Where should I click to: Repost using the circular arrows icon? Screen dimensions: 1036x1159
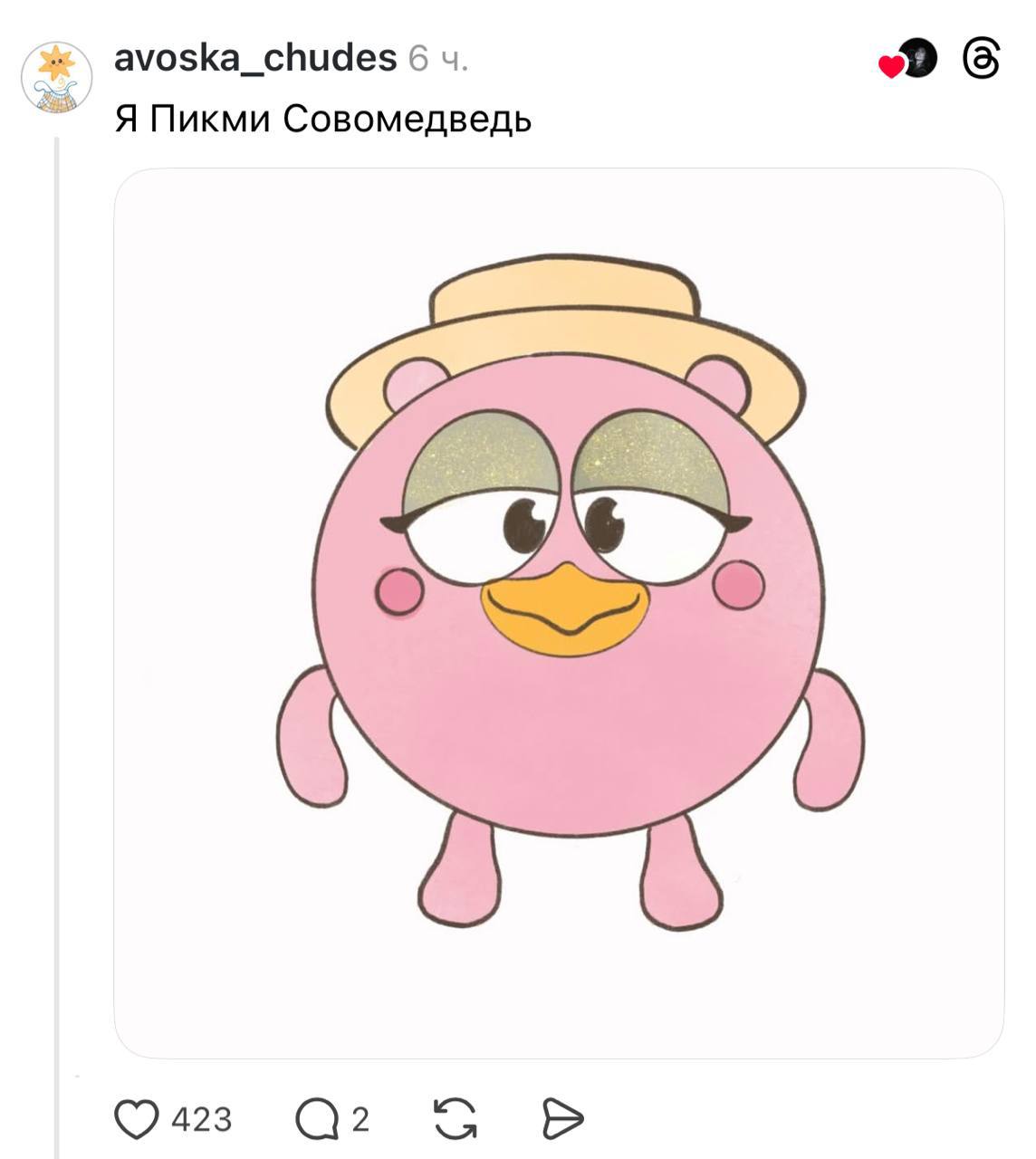click(x=456, y=1118)
